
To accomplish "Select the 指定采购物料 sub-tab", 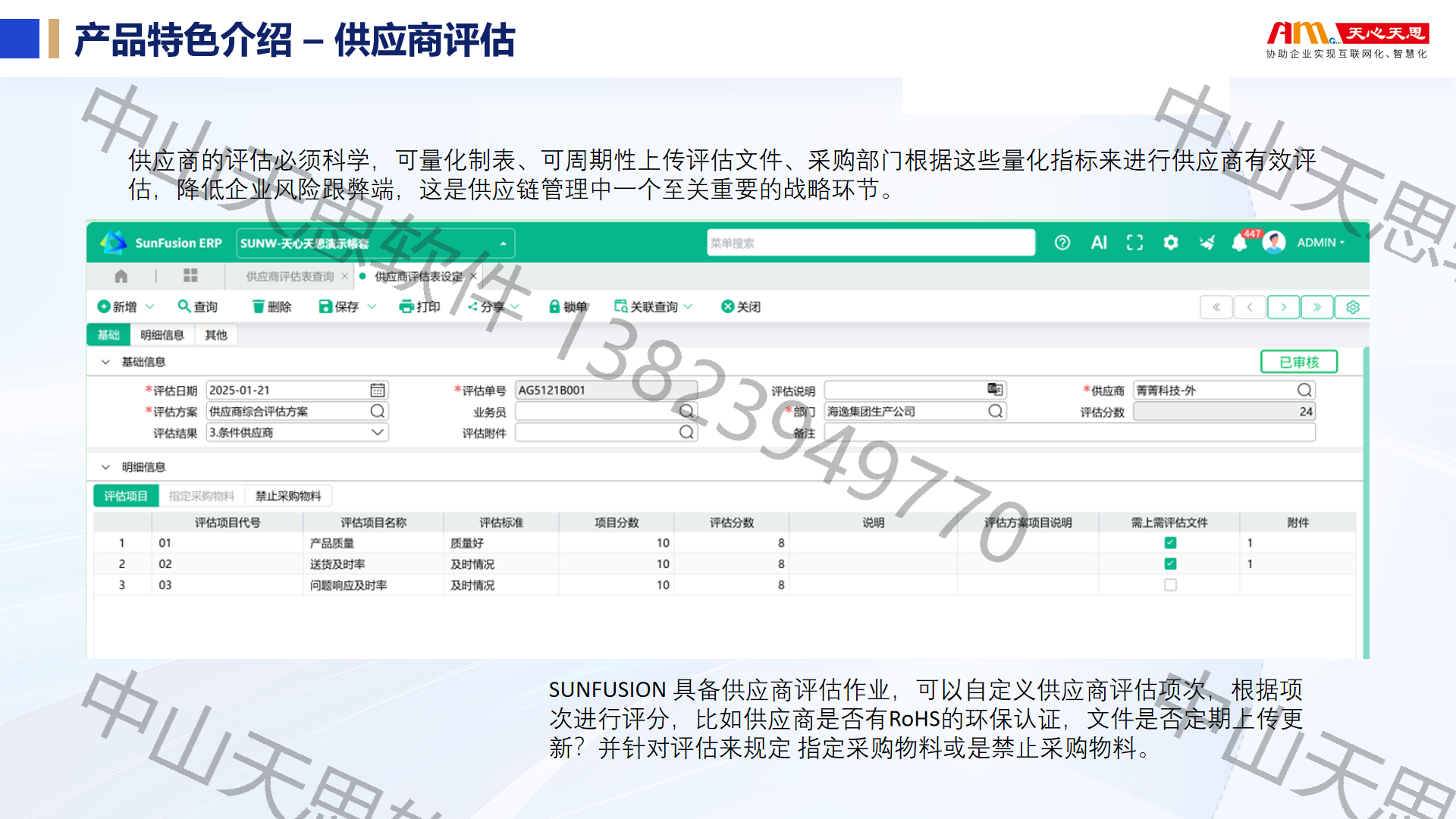I will click(x=202, y=496).
